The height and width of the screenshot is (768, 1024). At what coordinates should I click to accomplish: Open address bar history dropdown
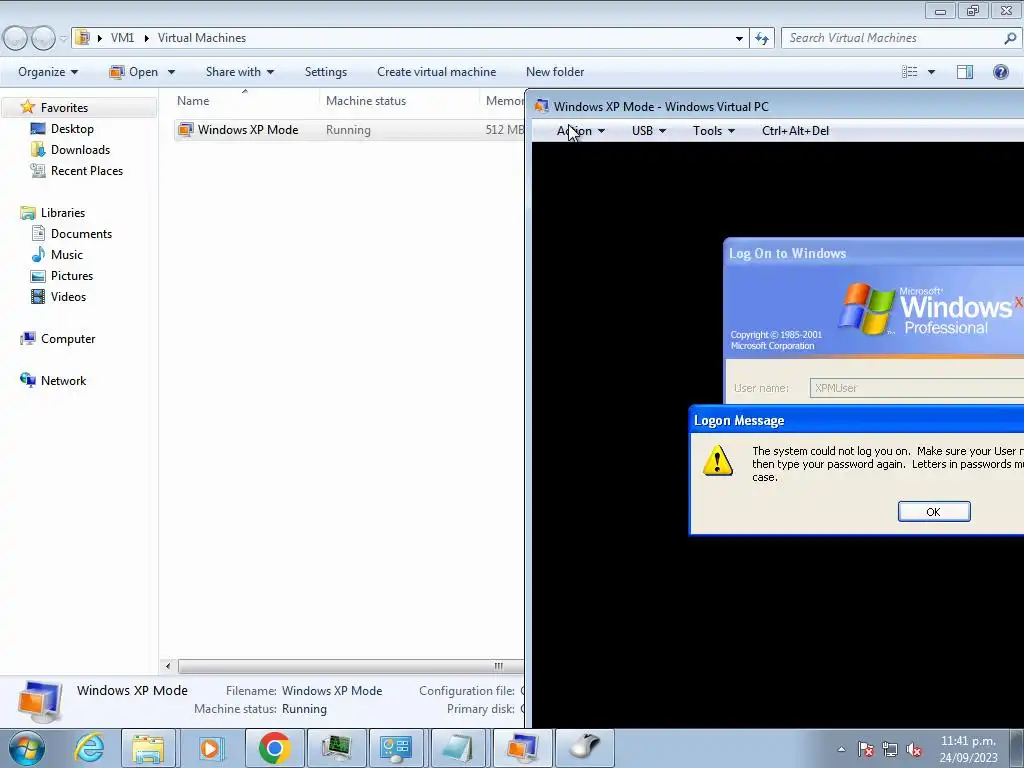739,39
